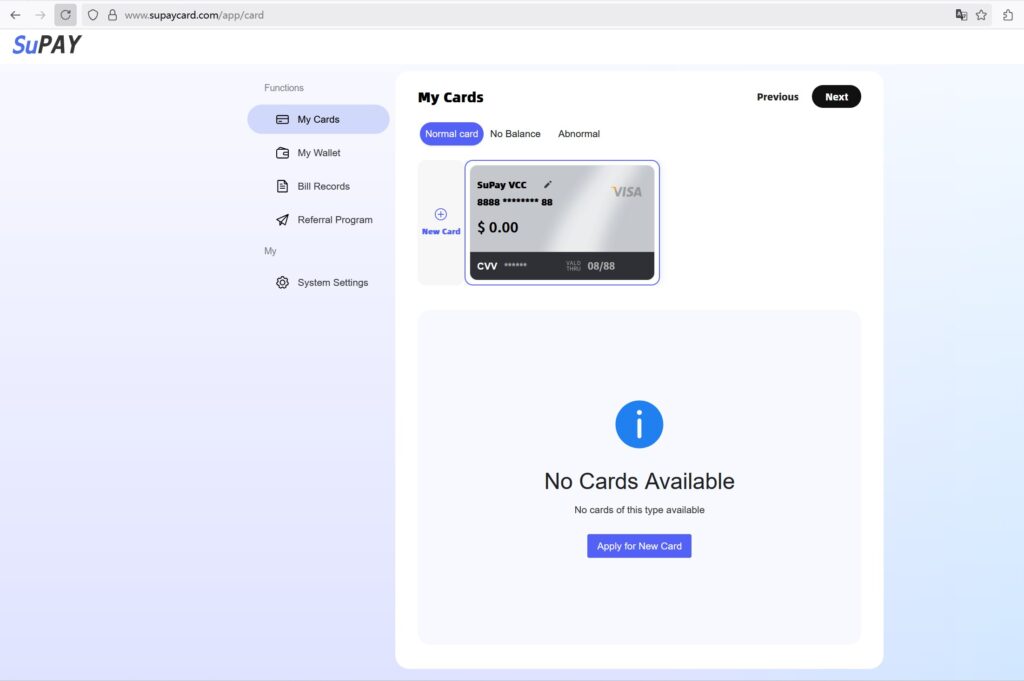Edit the SuPay VCC name with the pencil icon
The height and width of the screenshot is (681, 1024).
548,184
